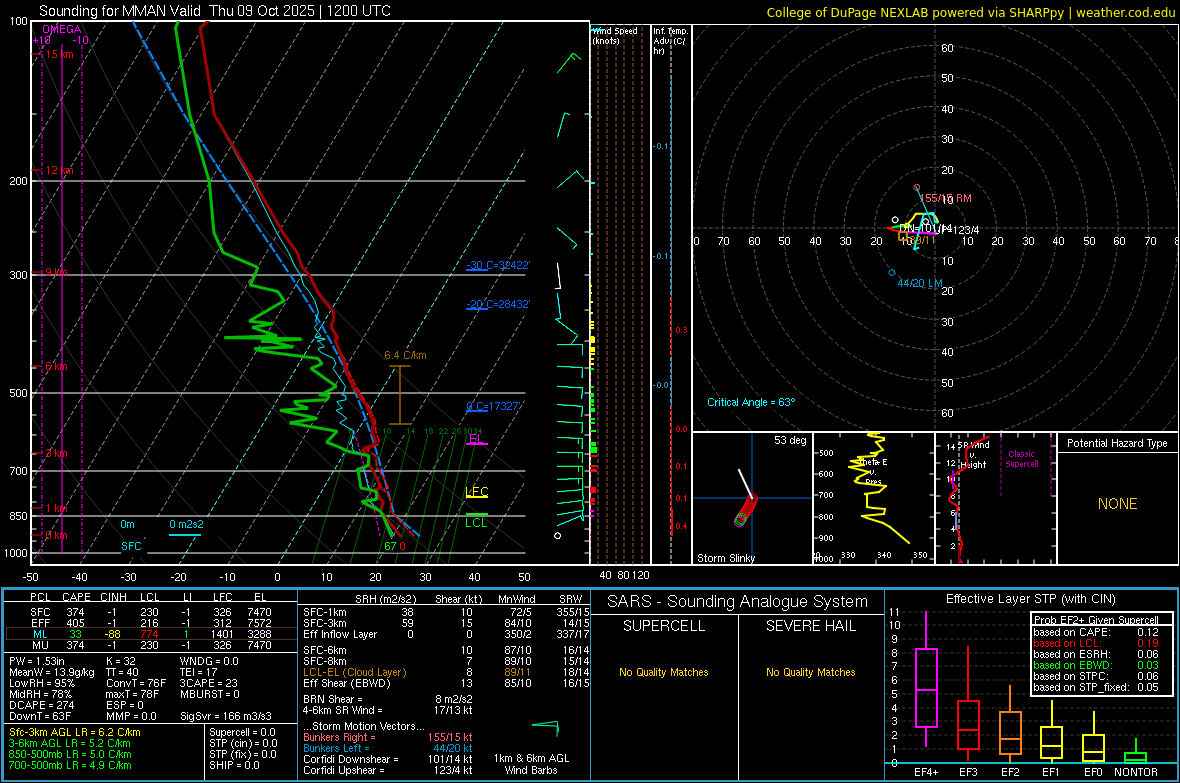Click the 'SHIP = 0.0' index value
This screenshot has height=783, width=1180.
click(x=234, y=765)
